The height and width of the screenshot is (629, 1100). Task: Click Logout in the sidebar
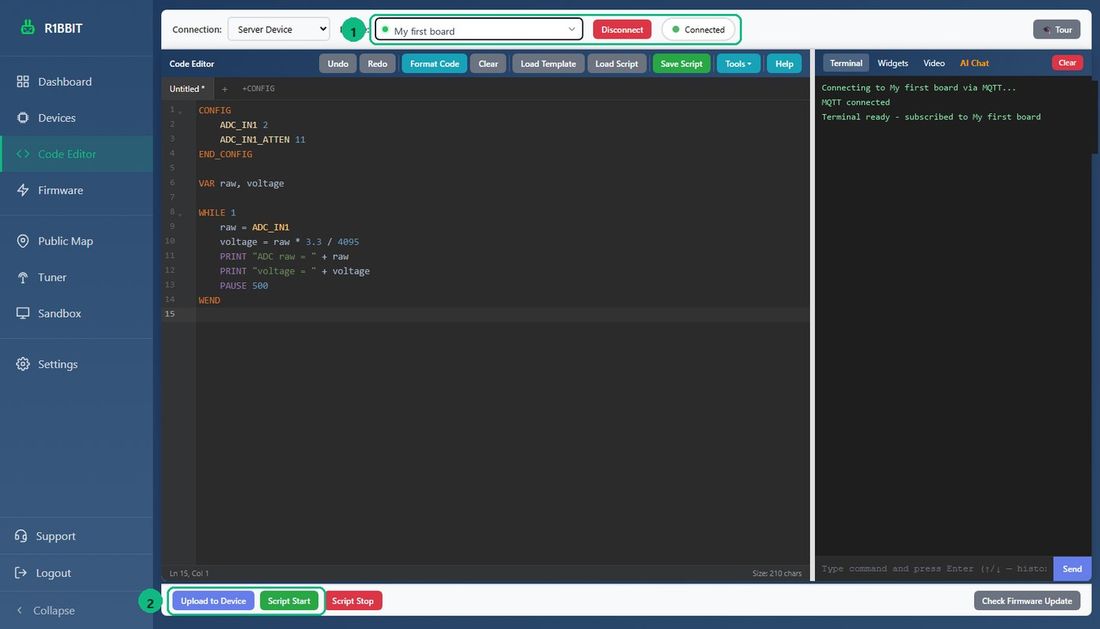tap(76, 573)
